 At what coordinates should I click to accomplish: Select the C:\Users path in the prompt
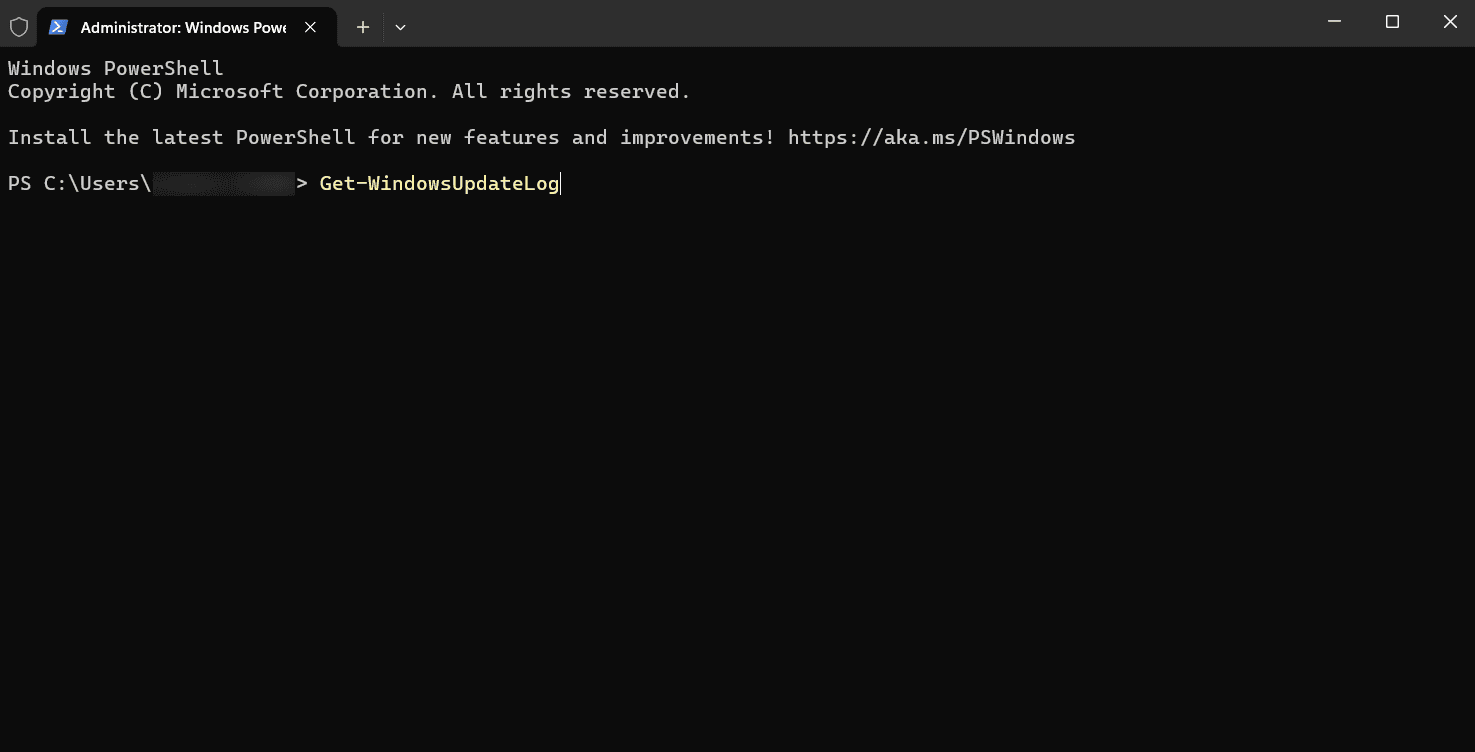click(100, 183)
